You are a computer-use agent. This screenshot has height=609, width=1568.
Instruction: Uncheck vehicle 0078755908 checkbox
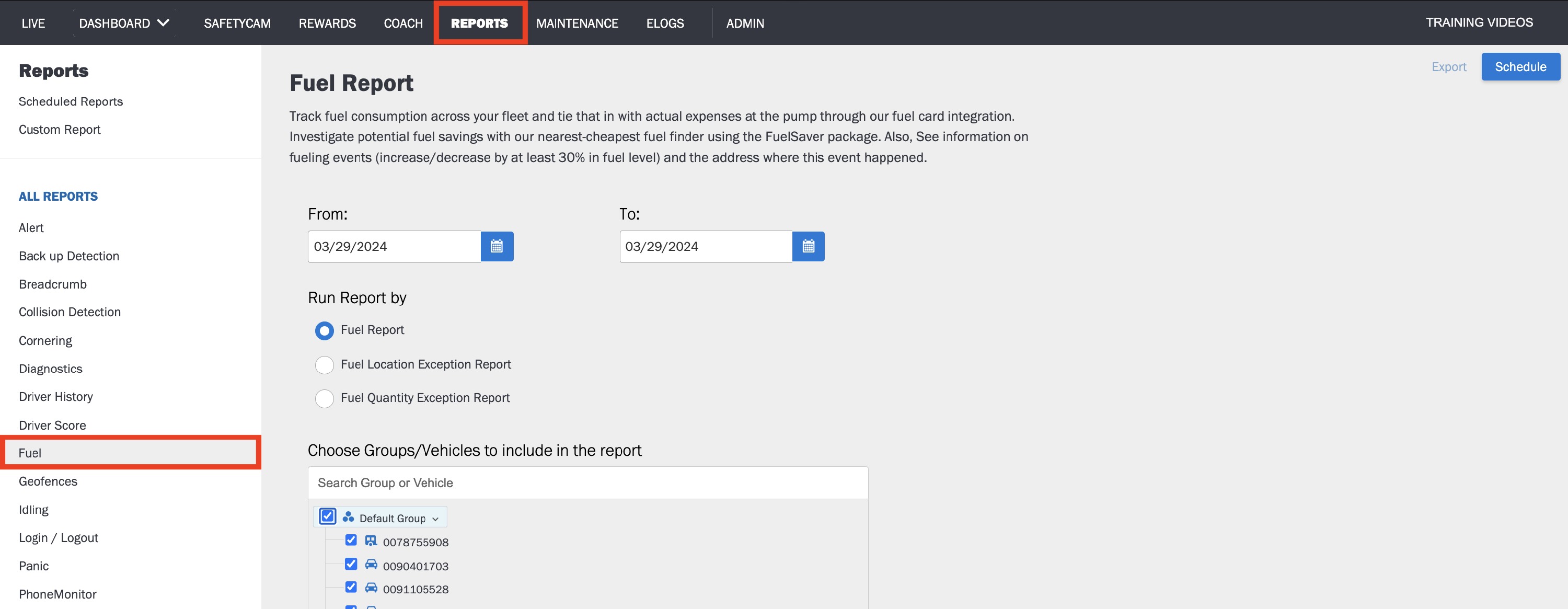tap(351, 540)
